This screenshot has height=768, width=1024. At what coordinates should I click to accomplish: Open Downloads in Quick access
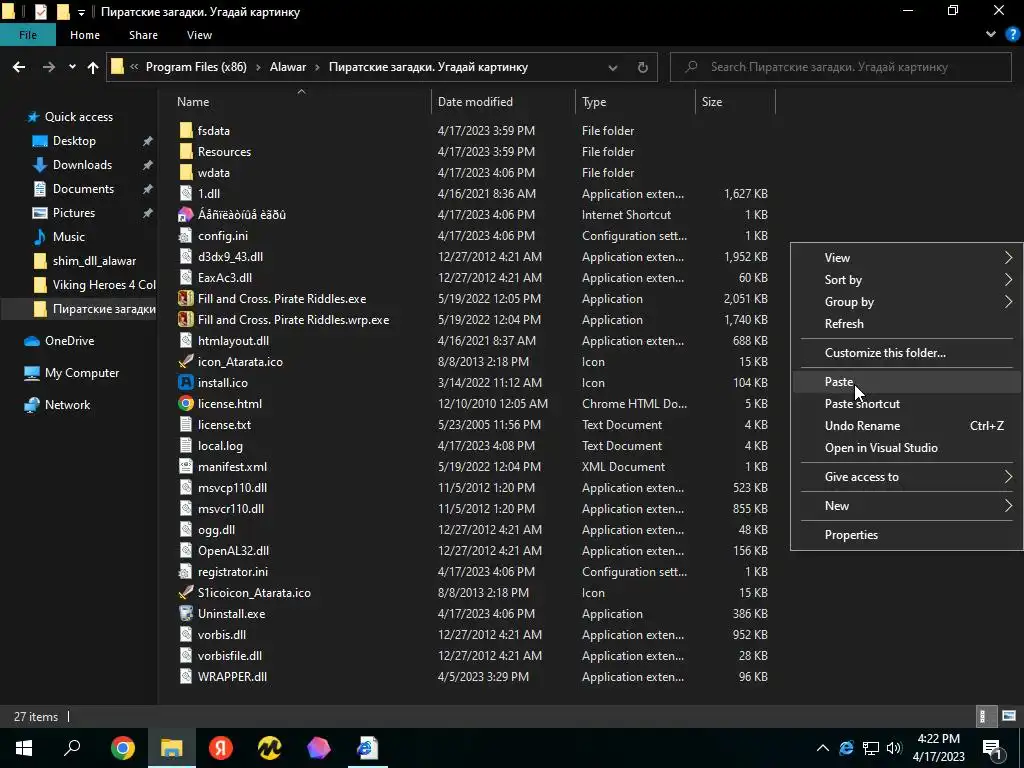pyautogui.click(x=82, y=165)
